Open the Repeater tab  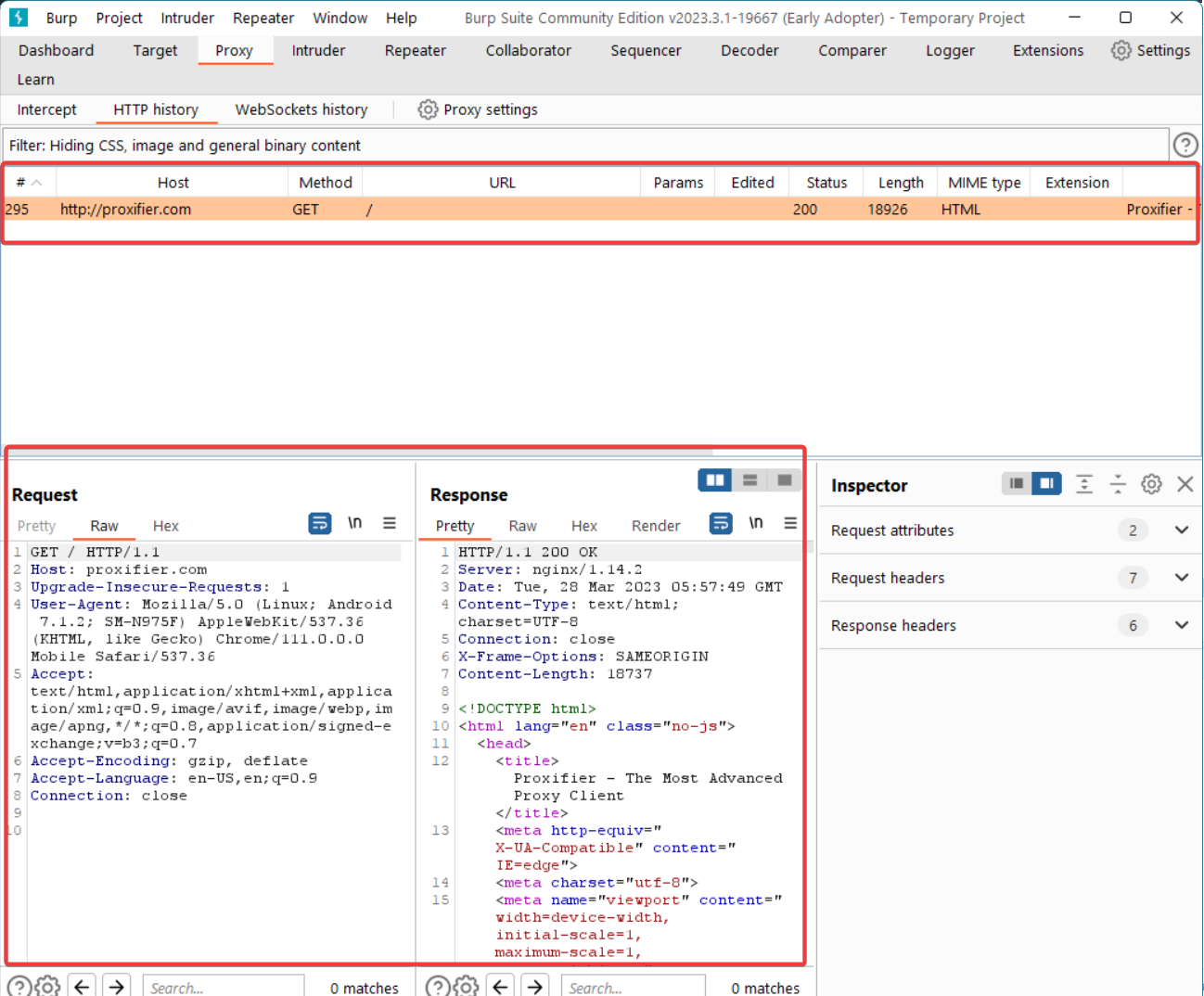tap(415, 51)
